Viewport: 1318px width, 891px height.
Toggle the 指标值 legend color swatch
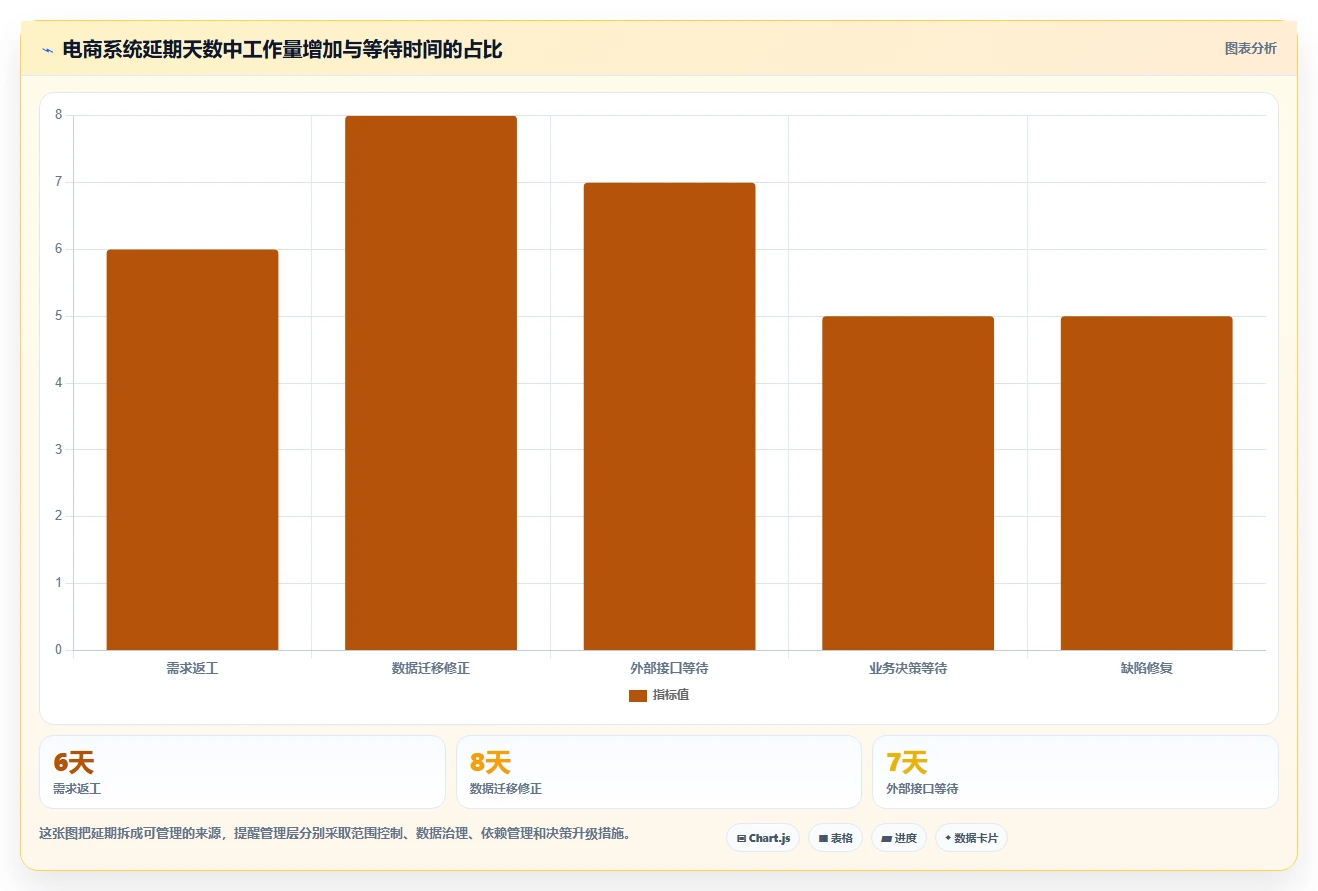(x=637, y=696)
